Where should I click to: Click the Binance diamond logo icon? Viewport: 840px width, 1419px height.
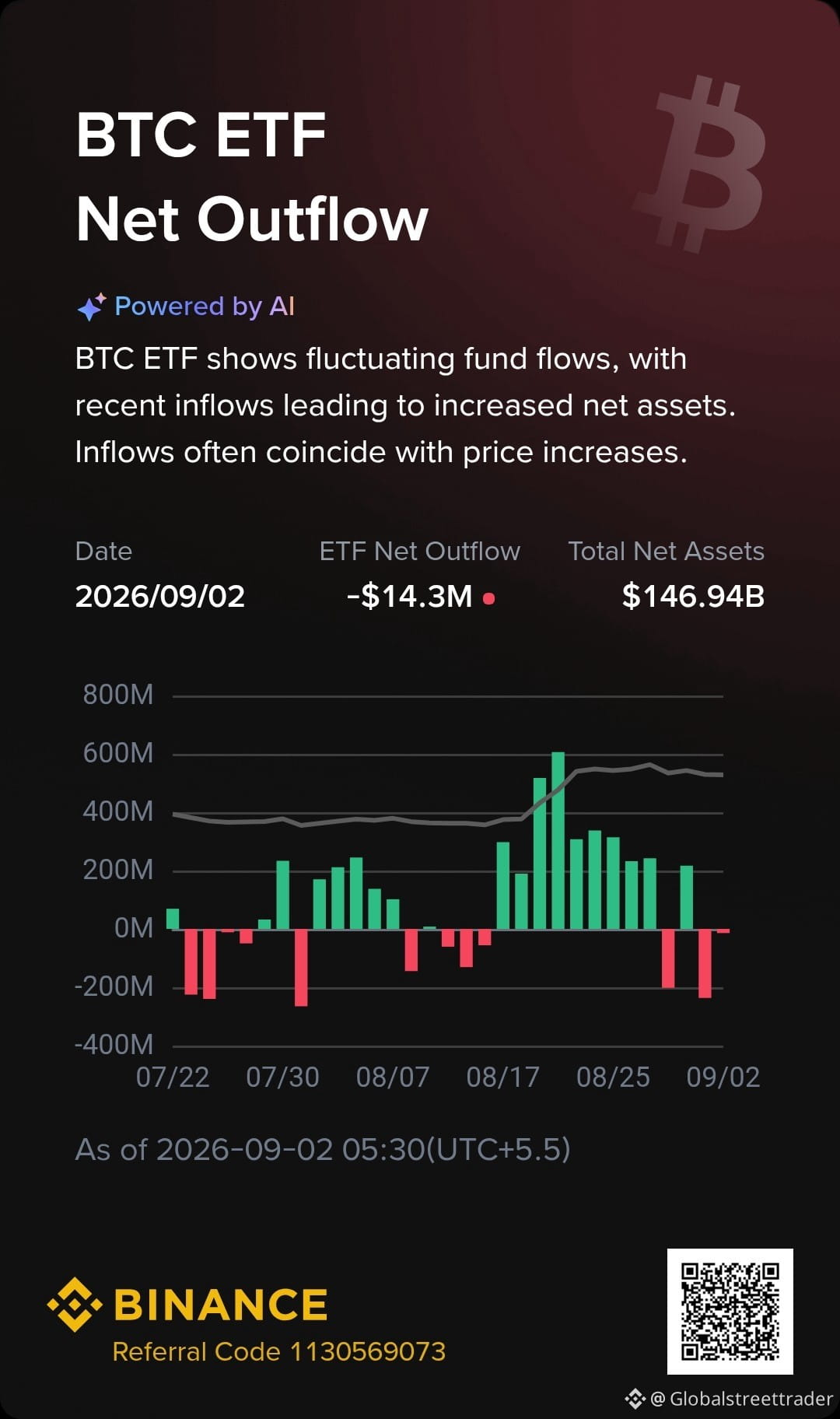tap(75, 1304)
